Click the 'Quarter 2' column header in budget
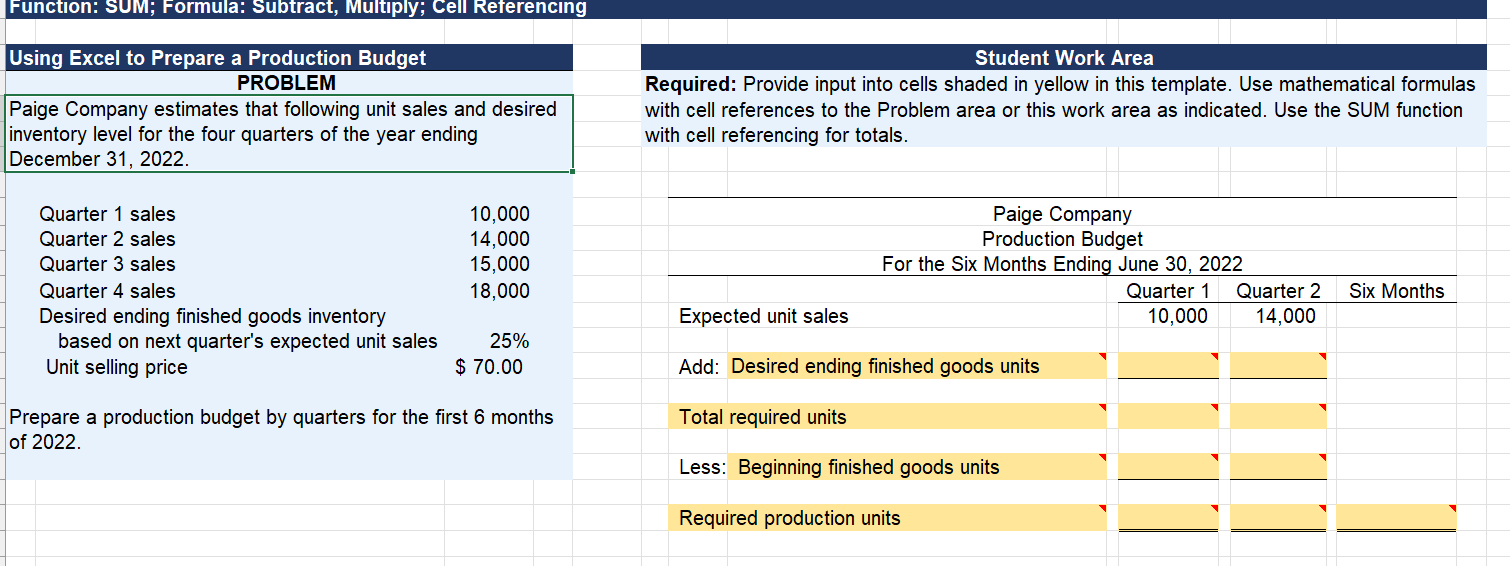The width and height of the screenshot is (1510, 566). point(1278,291)
